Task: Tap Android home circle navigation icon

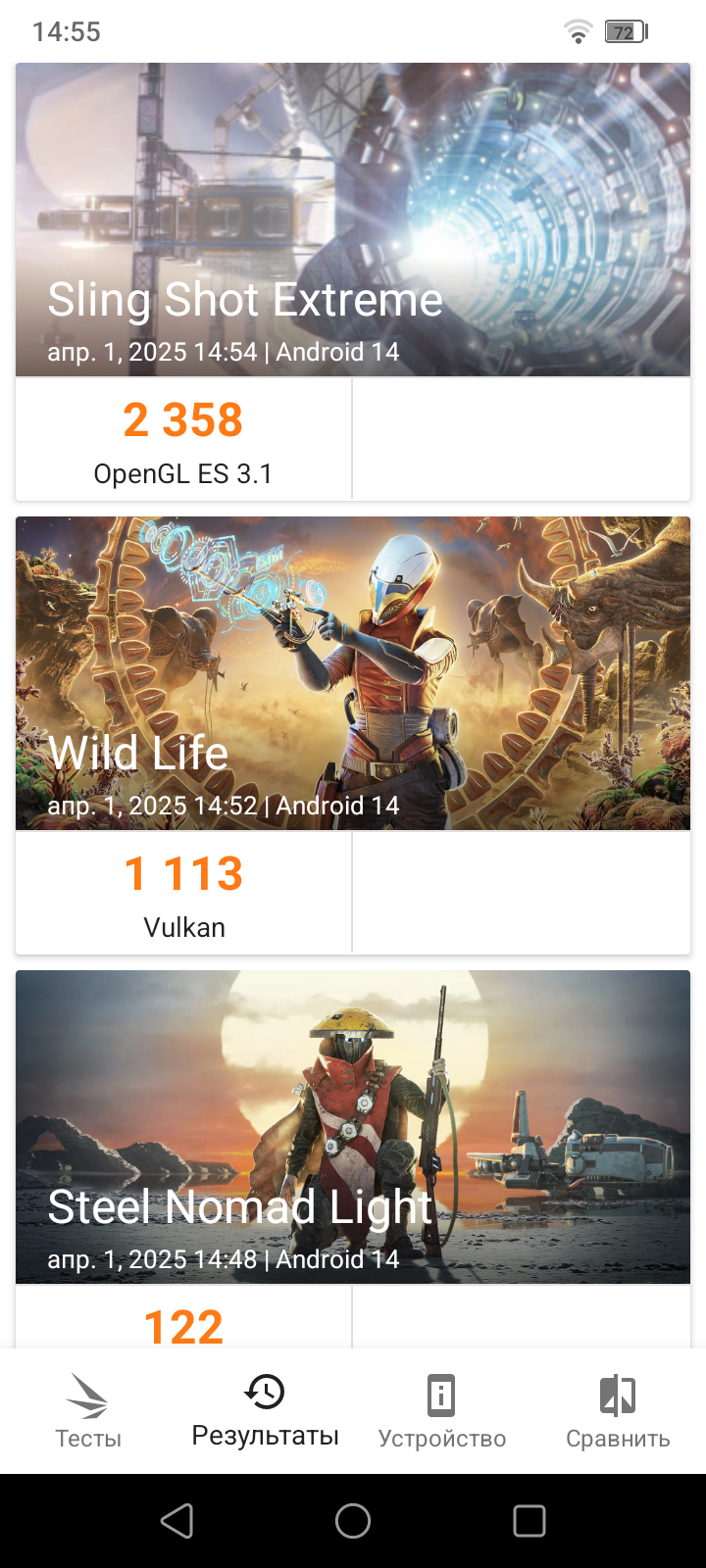Action: click(x=353, y=1521)
